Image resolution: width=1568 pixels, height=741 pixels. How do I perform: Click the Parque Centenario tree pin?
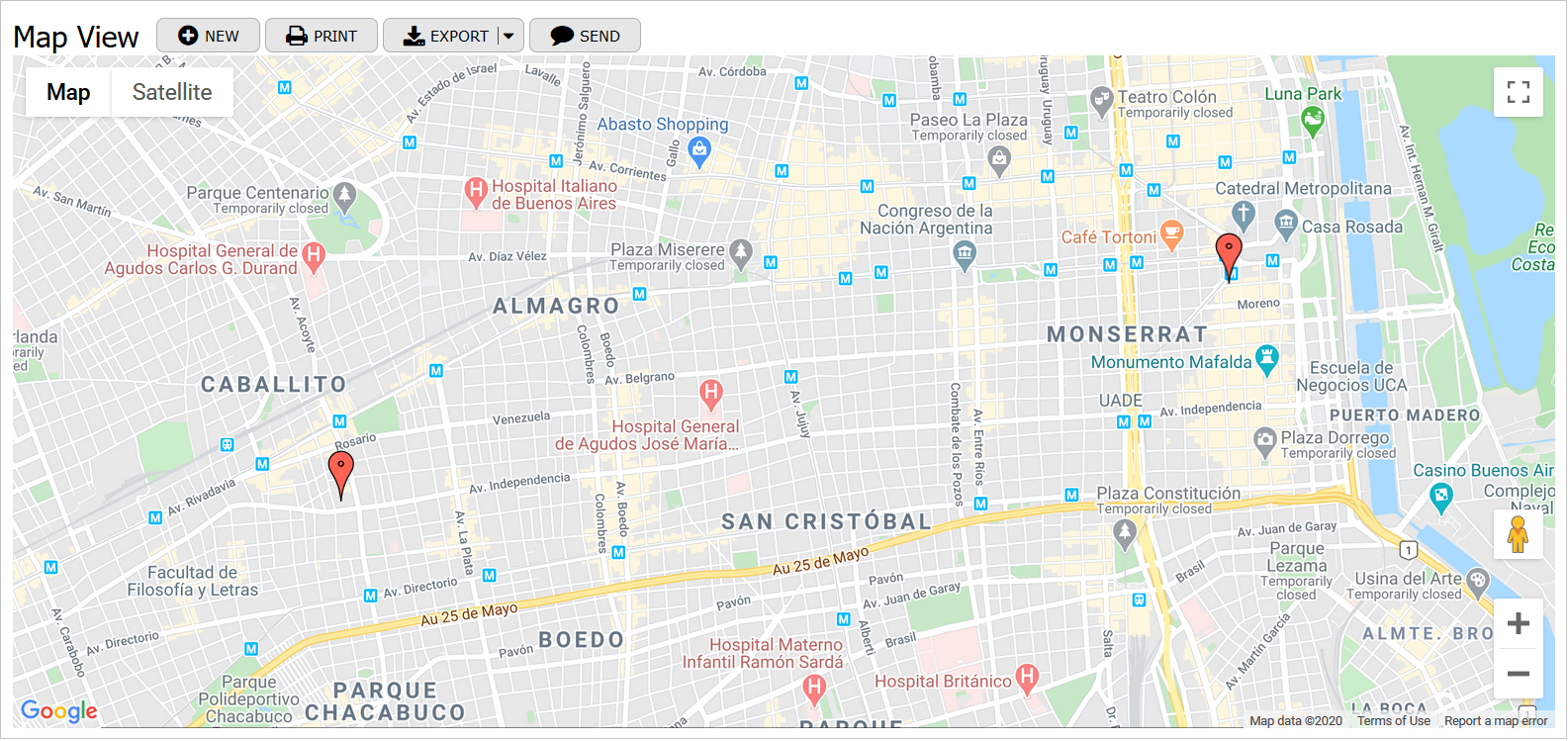[344, 196]
